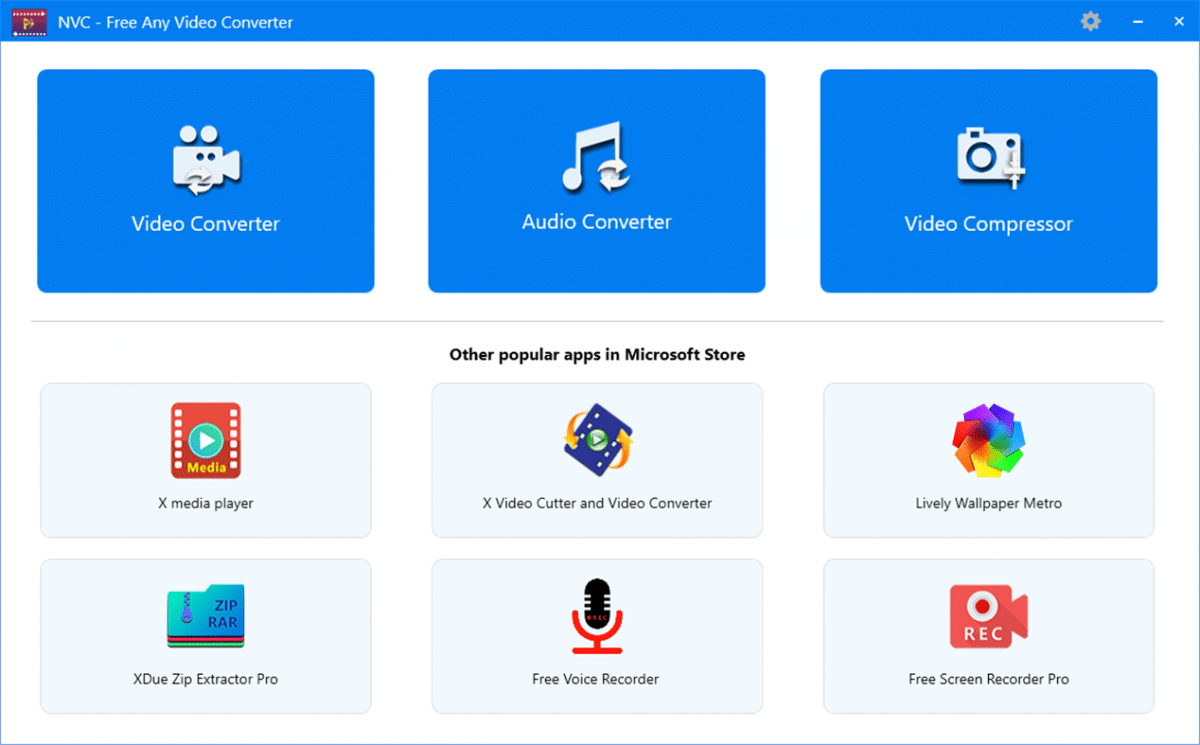
Task: Select the X Video Cutter and Video Converter icon
Action: pyautogui.click(x=596, y=438)
